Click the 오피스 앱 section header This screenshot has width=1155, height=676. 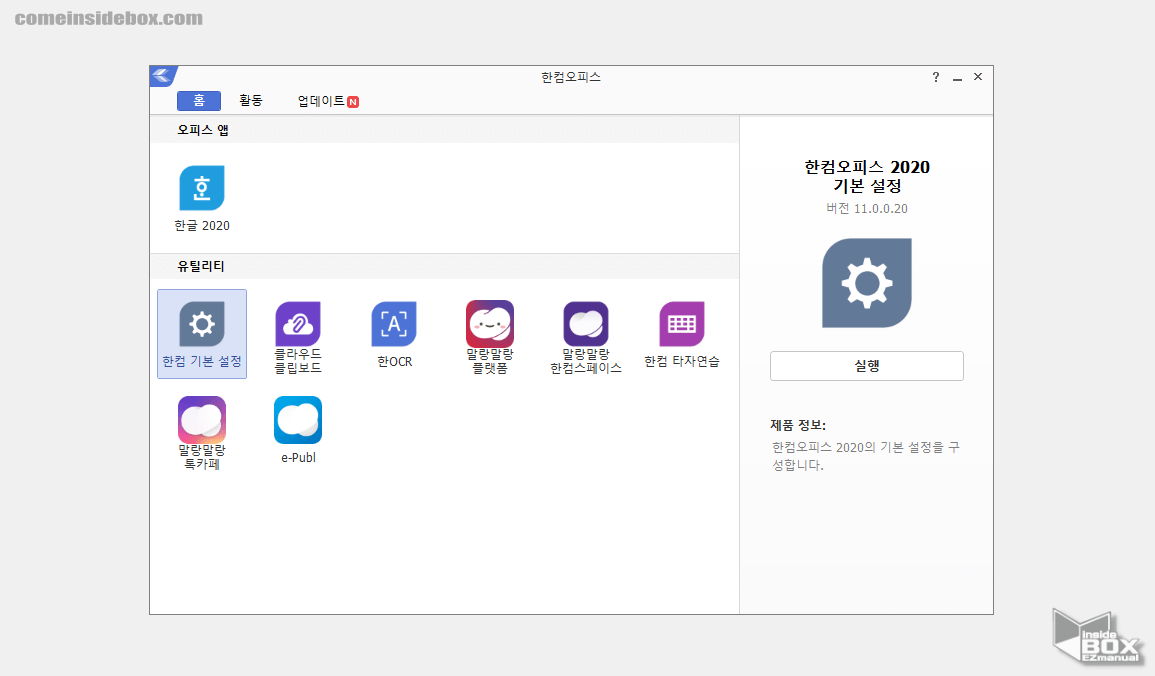203,130
